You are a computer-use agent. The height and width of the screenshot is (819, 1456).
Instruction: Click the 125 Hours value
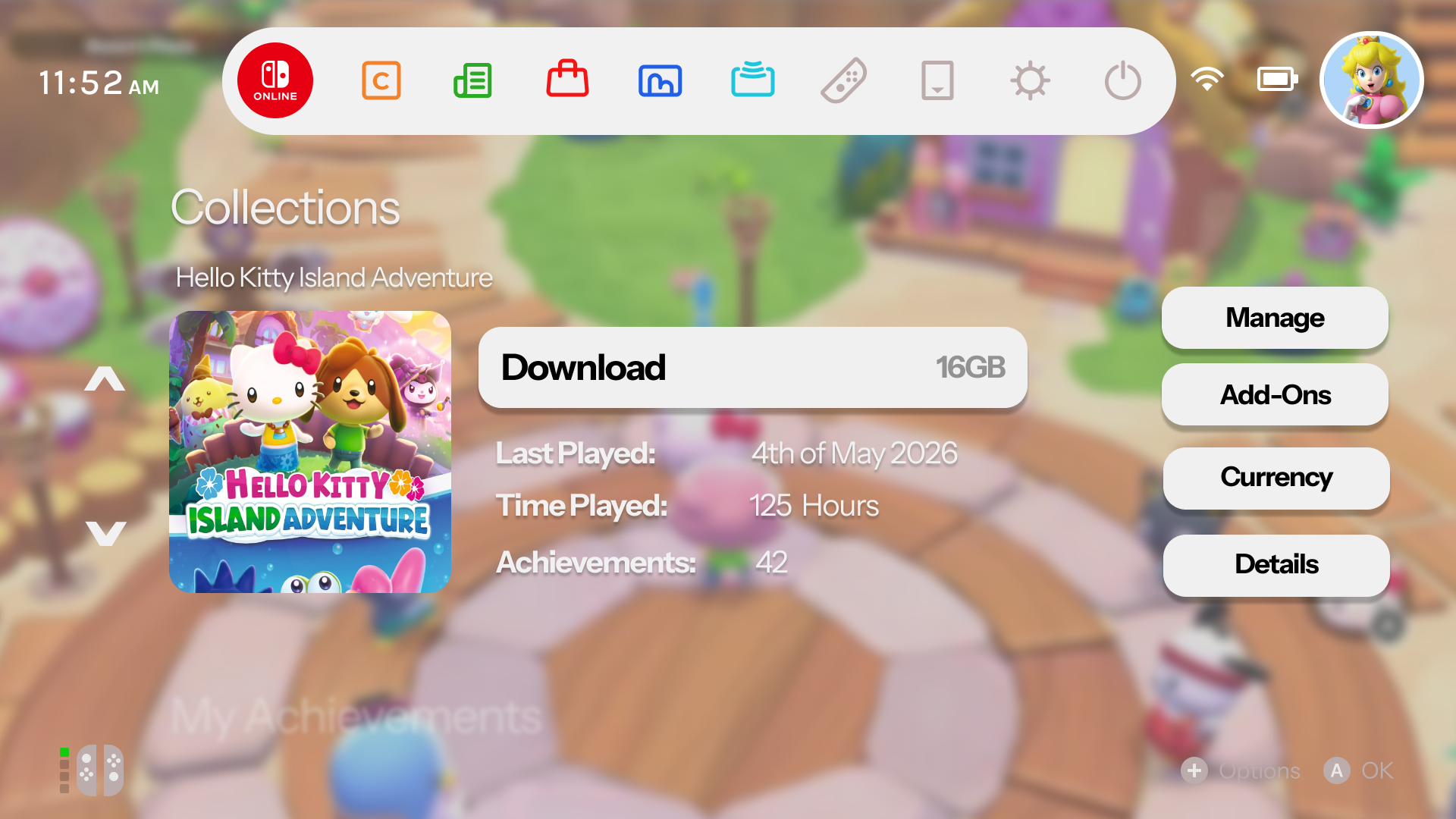pos(814,506)
